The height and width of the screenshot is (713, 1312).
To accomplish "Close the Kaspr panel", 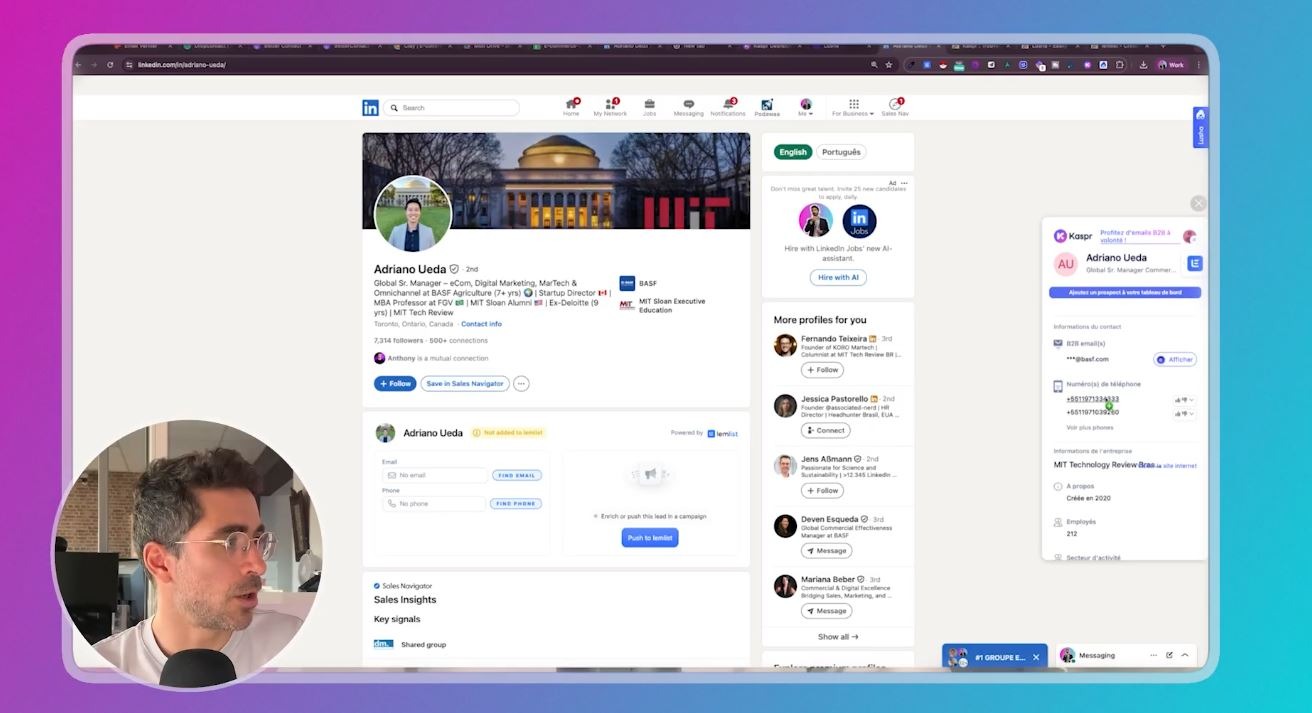I will [x=1198, y=203].
